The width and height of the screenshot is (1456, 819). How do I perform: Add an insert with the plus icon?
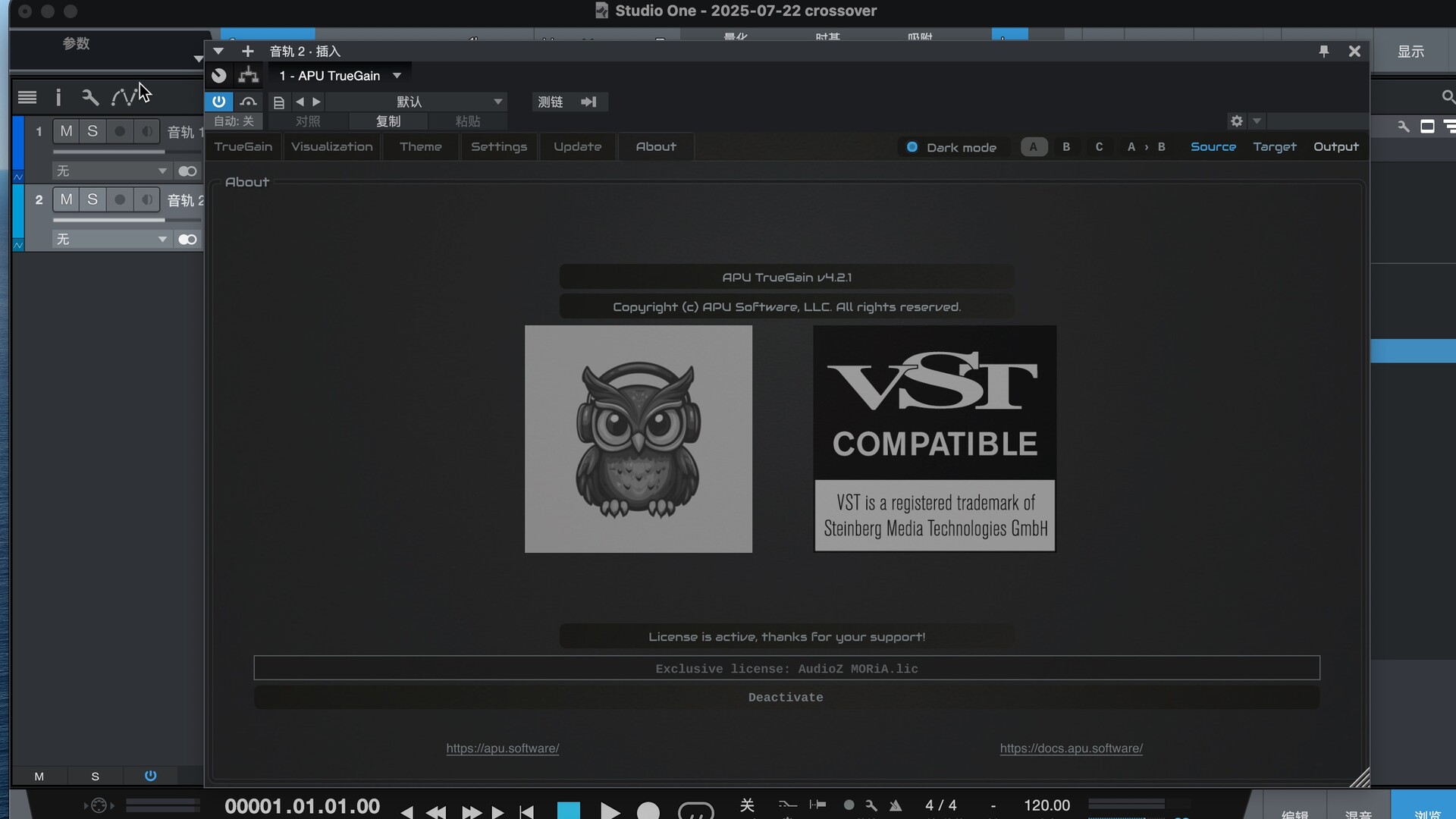pyautogui.click(x=248, y=51)
